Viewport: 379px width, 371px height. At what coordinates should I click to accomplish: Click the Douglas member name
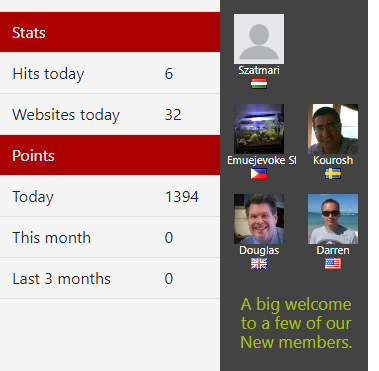pyautogui.click(x=259, y=250)
